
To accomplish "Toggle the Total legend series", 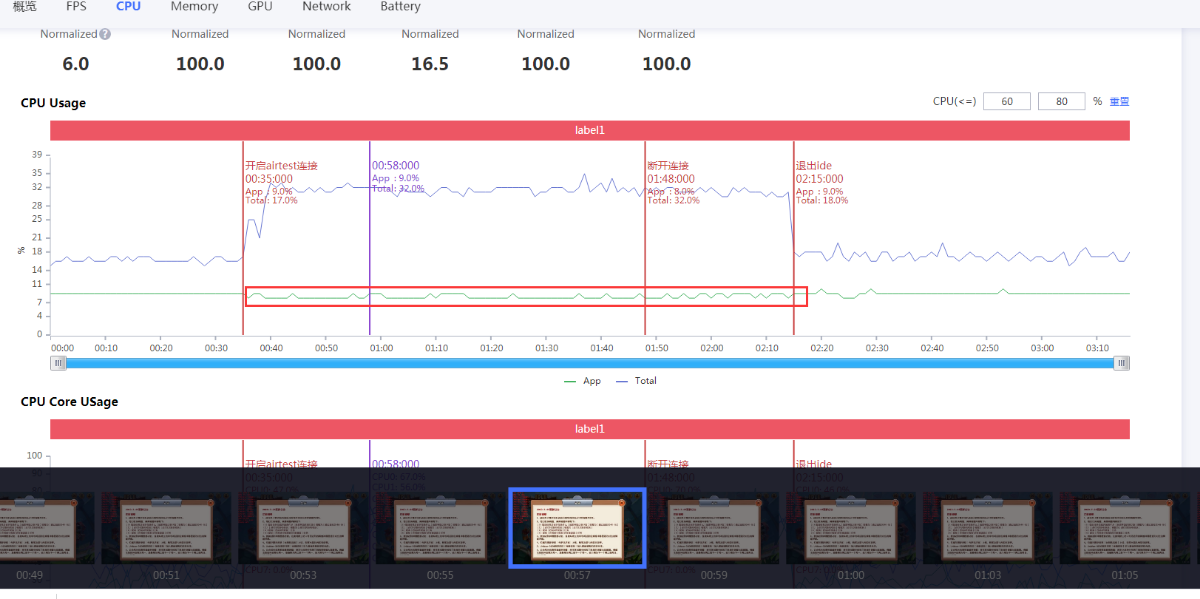I will (x=636, y=381).
